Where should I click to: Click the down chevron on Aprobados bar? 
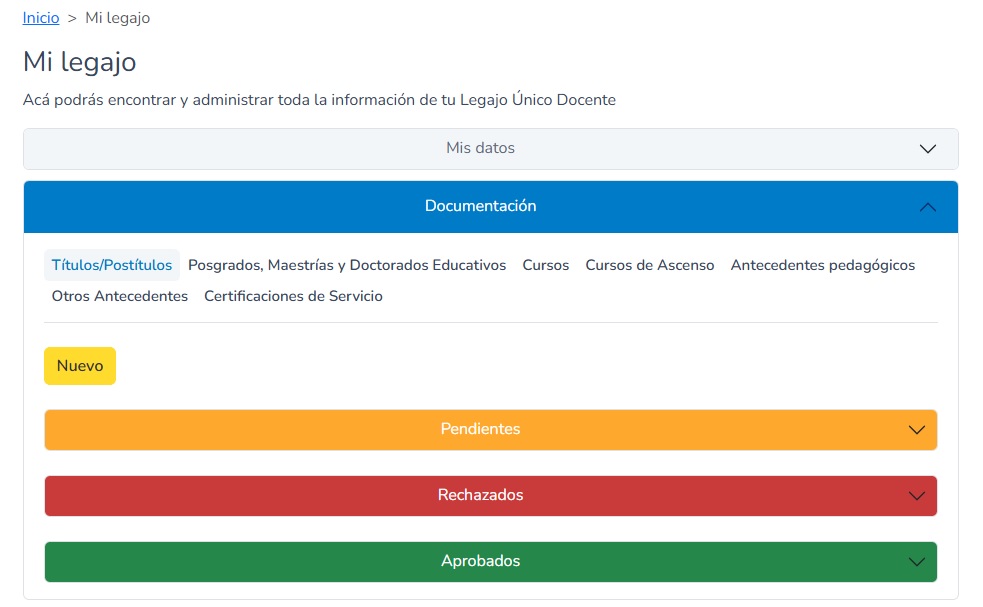pos(916,562)
